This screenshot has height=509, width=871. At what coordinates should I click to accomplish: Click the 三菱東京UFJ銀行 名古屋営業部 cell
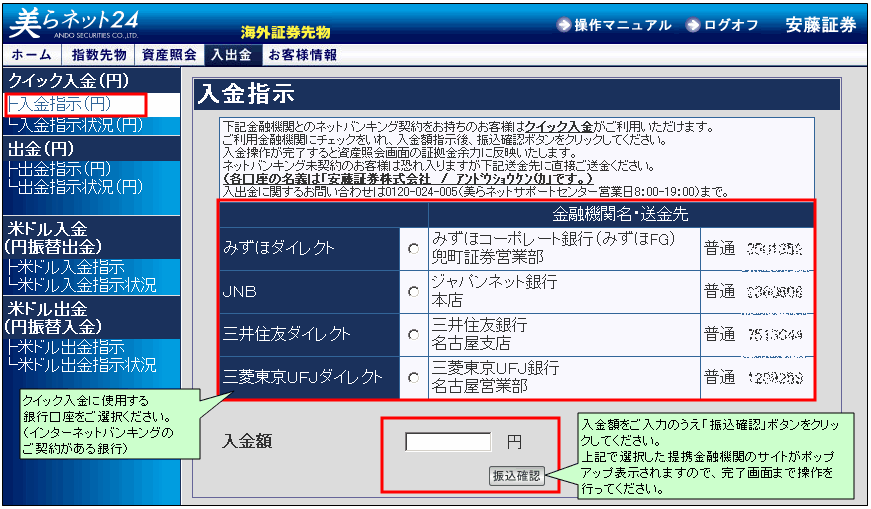click(x=564, y=377)
